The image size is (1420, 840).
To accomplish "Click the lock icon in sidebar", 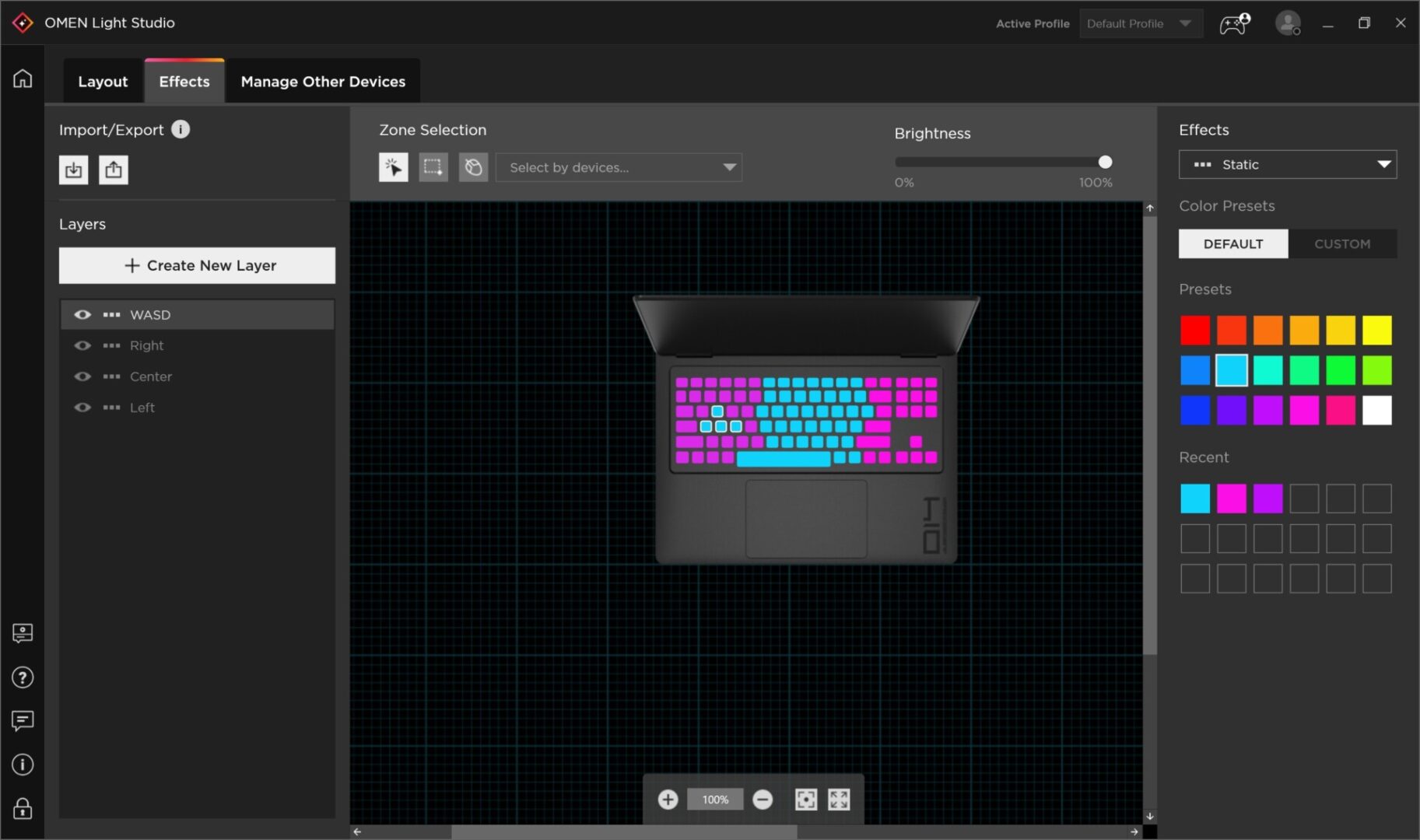I will tap(23, 808).
